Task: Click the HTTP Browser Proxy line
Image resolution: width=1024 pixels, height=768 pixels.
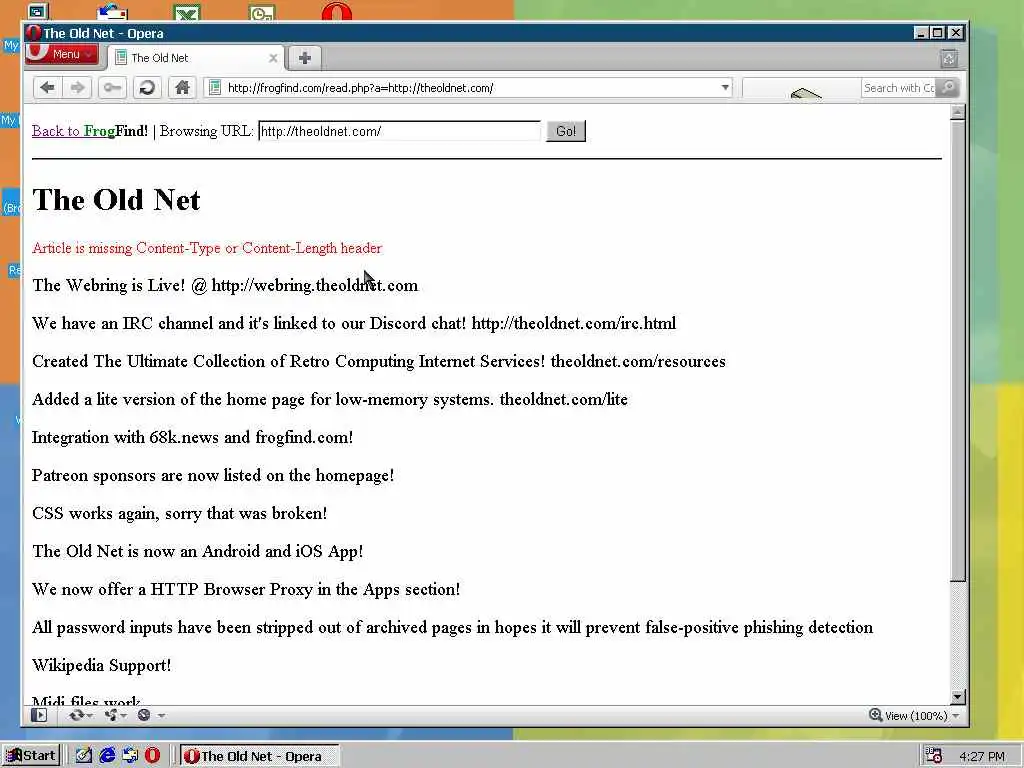Action: click(246, 589)
